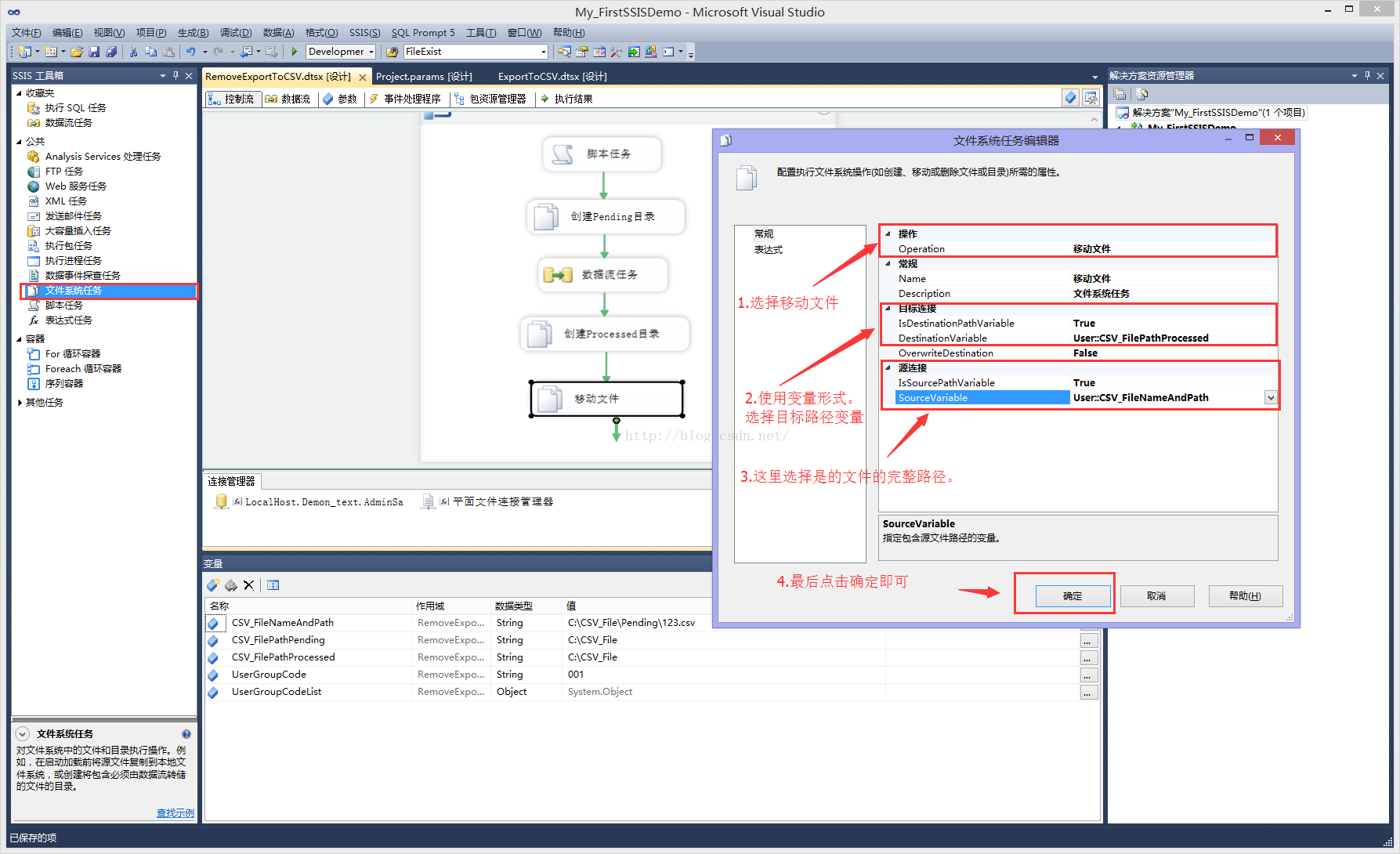The width and height of the screenshot is (1400, 854).
Task: Click 取消 button in editor dialog
Action: (x=1156, y=596)
